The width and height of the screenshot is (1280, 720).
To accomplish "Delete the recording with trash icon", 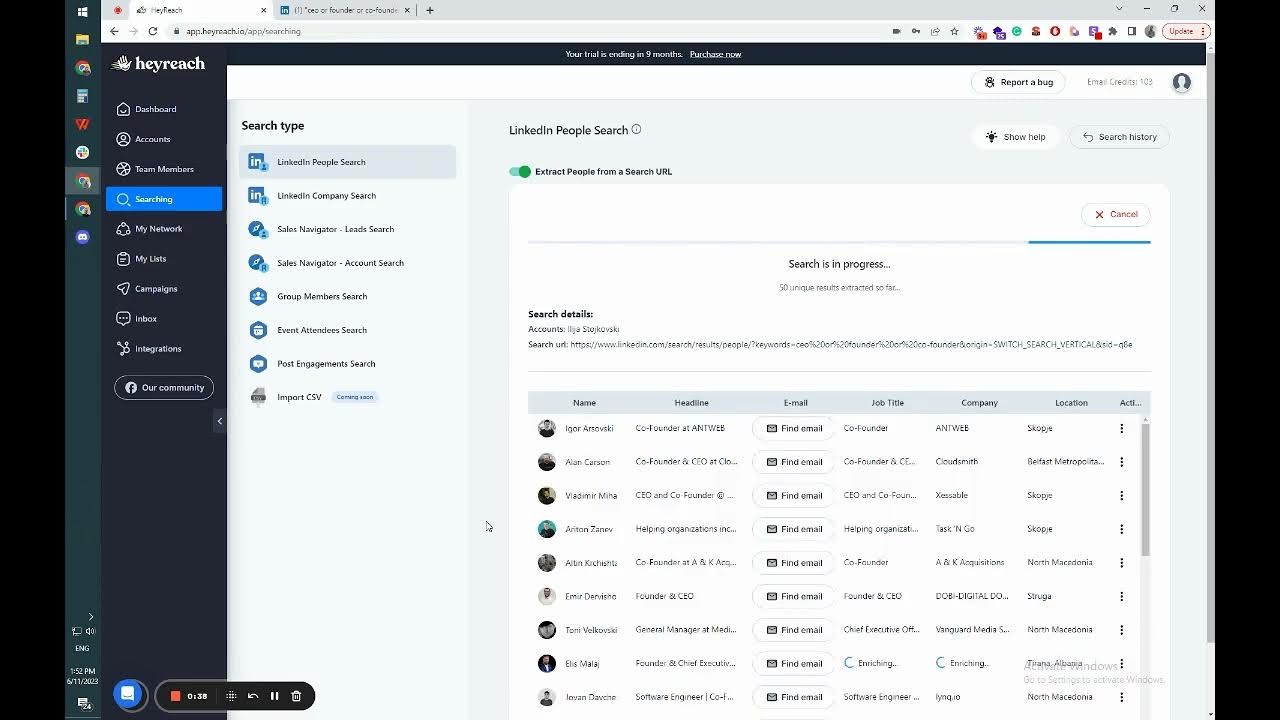I will (296, 696).
